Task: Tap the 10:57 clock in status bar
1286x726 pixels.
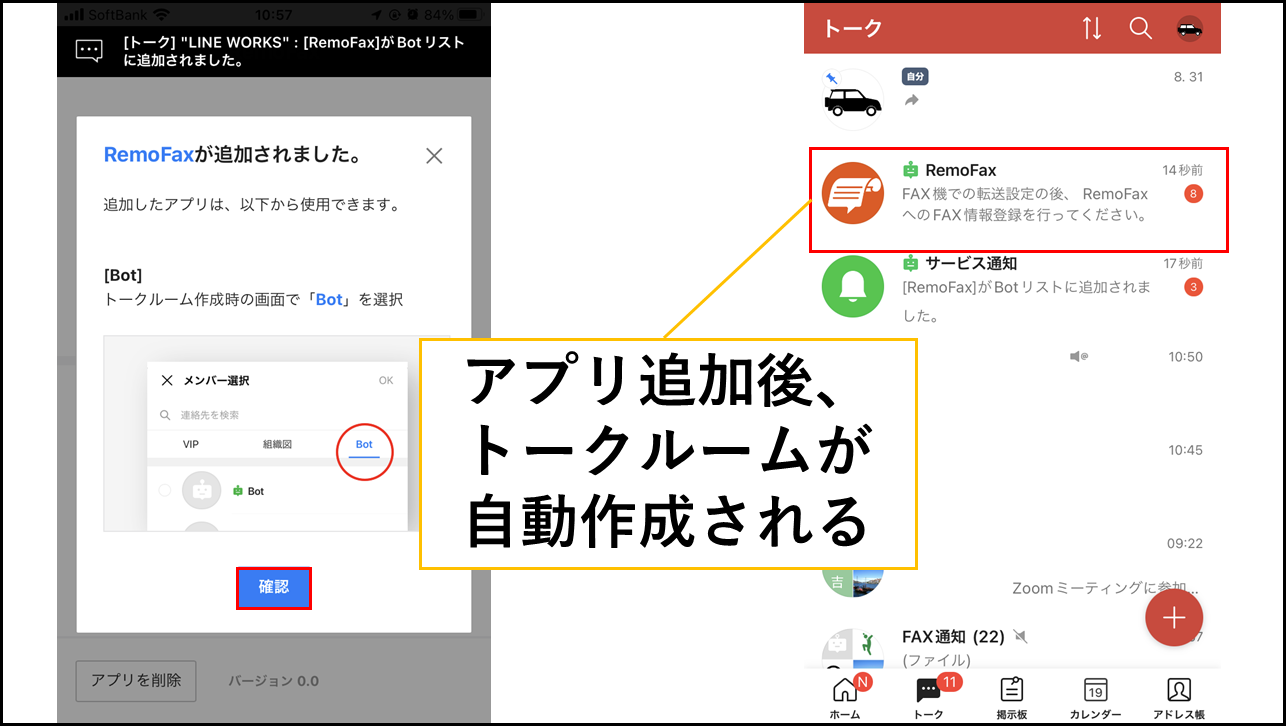Action: (273, 16)
